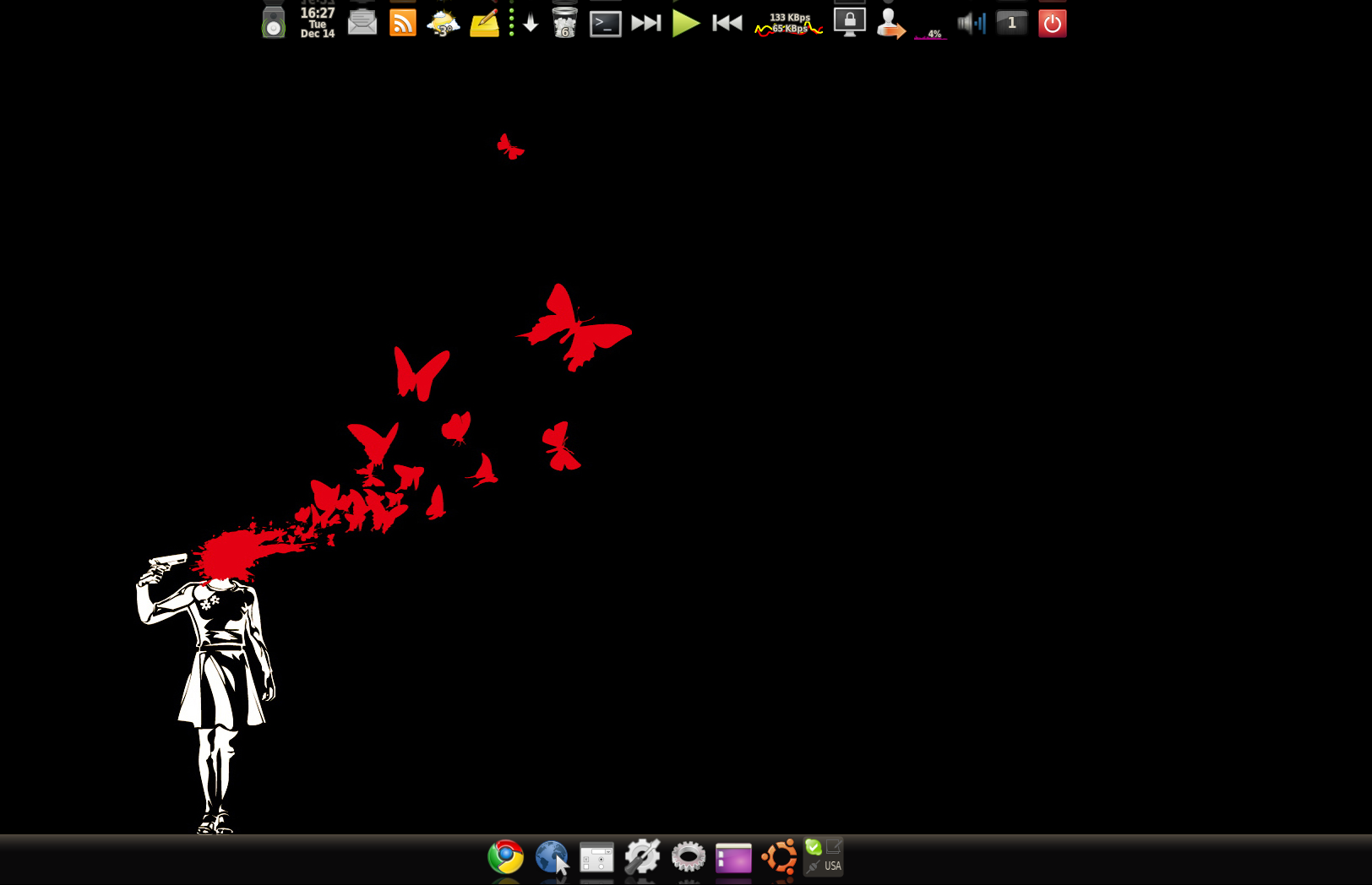
Task: Open the globe web browser launcher
Action: point(552,857)
